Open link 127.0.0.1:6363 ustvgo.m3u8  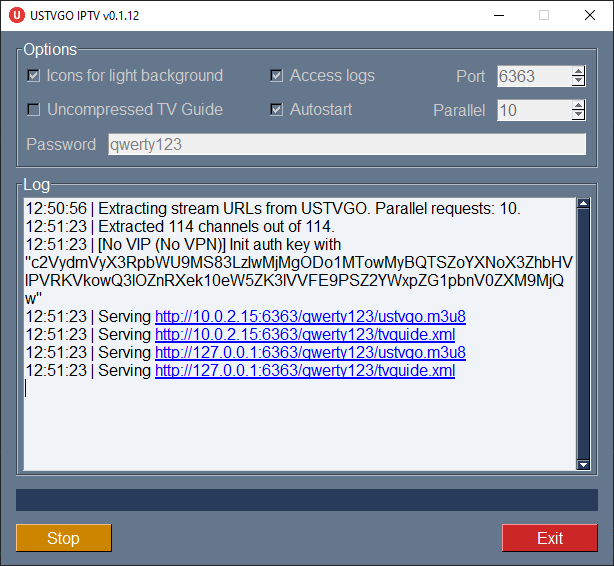(x=310, y=353)
